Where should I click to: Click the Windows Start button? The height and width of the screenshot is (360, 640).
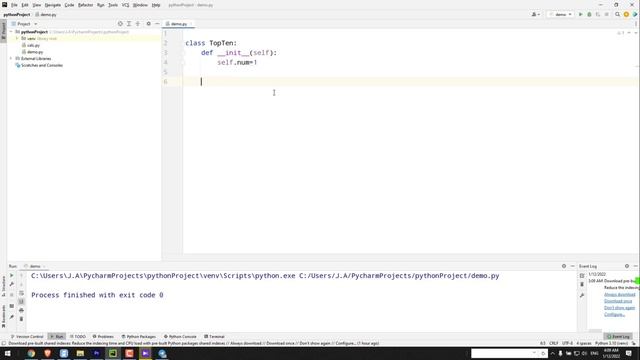click(7, 353)
